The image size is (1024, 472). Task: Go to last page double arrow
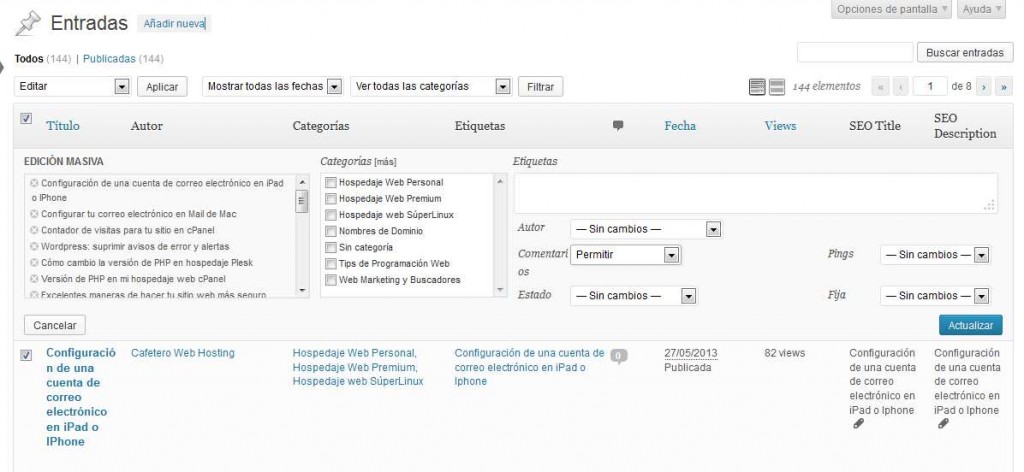pyautogui.click(x=1004, y=86)
